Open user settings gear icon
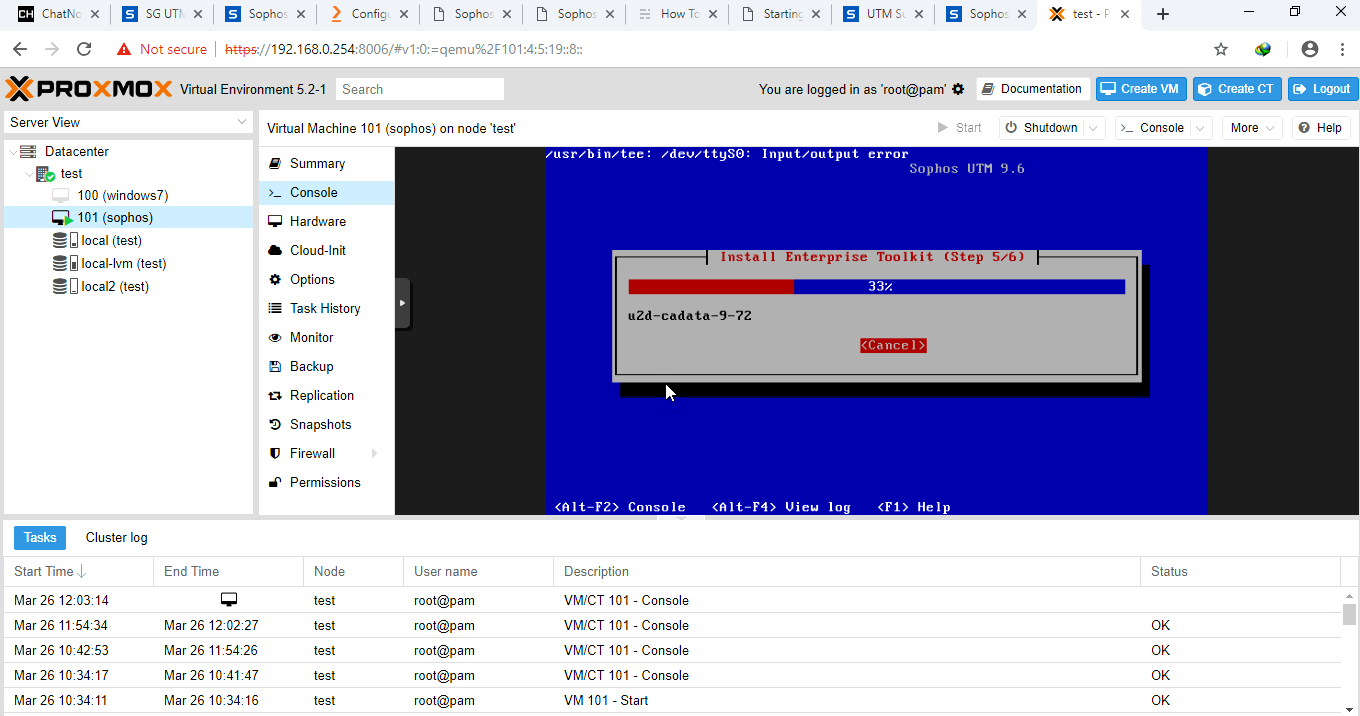Viewport: 1360px width, 716px height. tap(958, 89)
